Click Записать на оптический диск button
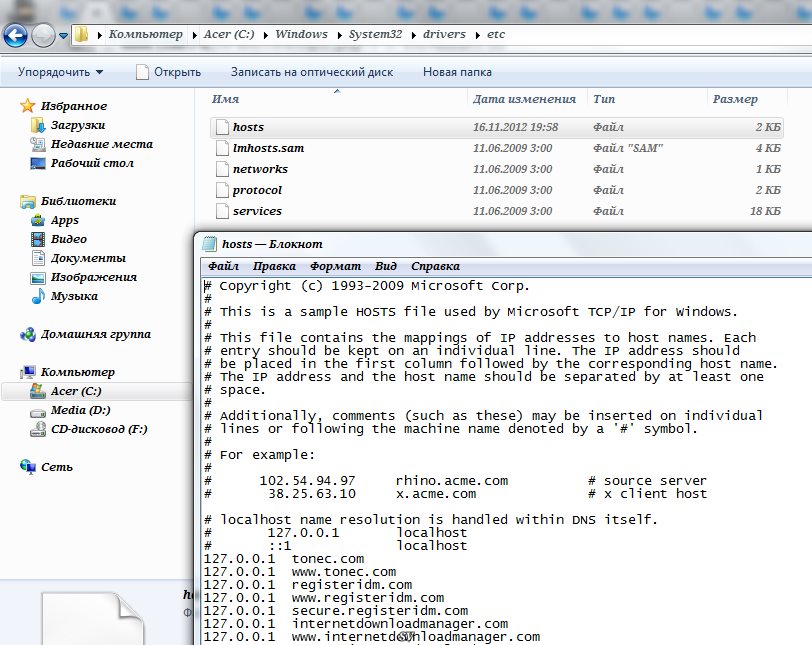The height and width of the screenshot is (645, 812). [311, 72]
